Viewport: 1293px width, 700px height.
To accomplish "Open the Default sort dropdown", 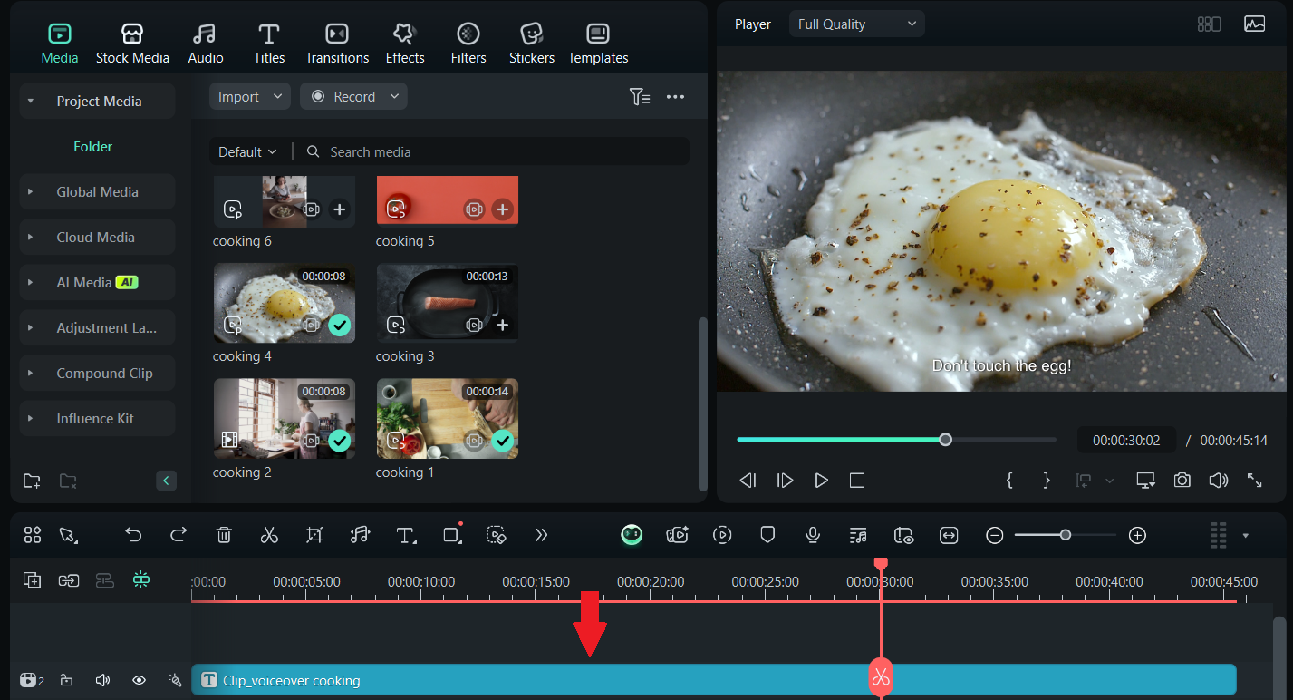I will (x=247, y=152).
